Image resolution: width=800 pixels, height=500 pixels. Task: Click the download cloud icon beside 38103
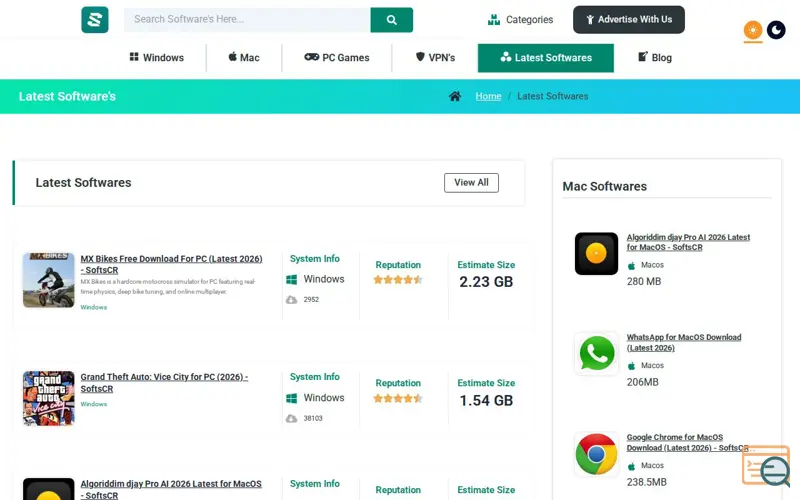coord(291,418)
